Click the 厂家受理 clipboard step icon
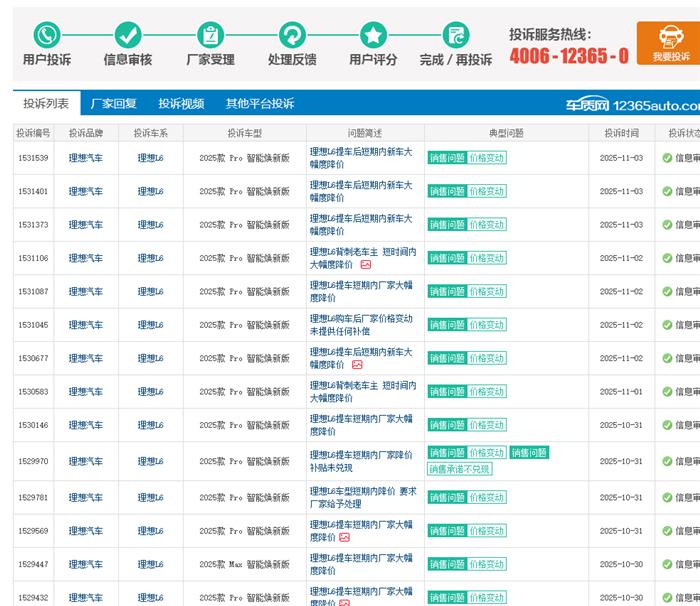 pyautogui.click(x=210, y=35)
